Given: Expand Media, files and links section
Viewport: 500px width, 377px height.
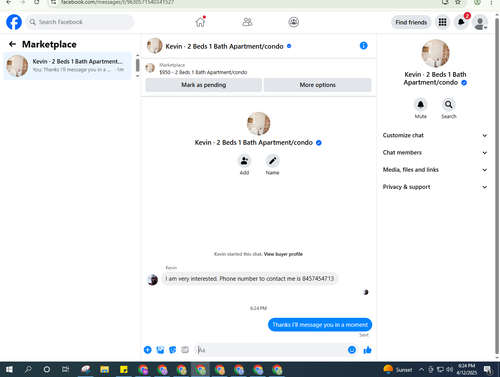Looking at the screenshot, I should tap(435, 170).
